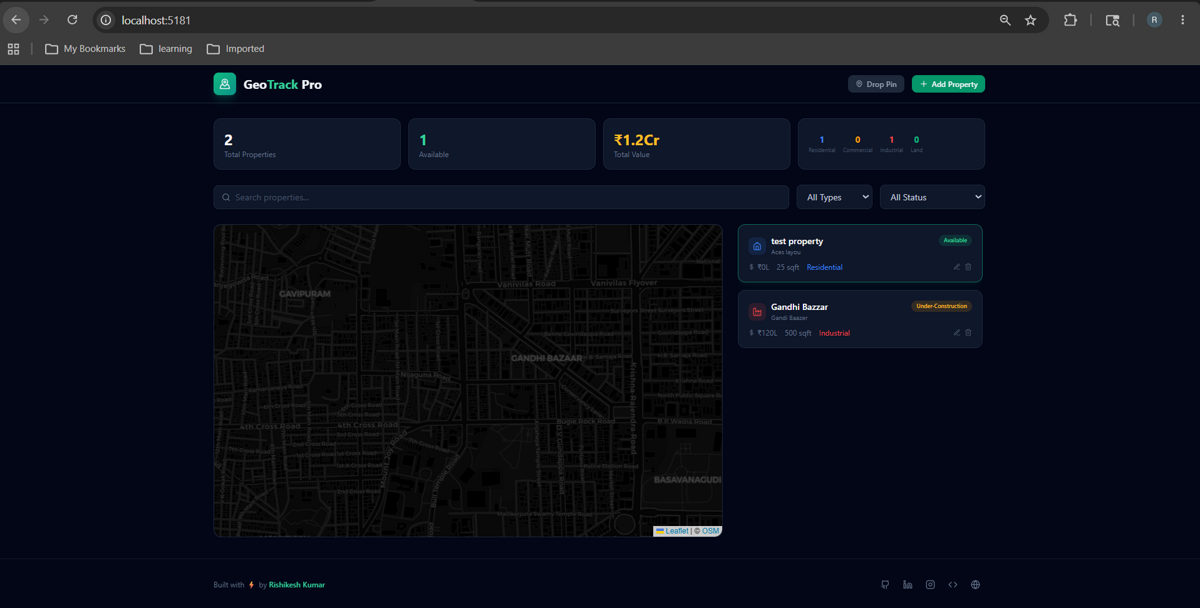Screen dimensions: 1200x608
Task: Open the globe website icon in footer
Action: point(975,585)
